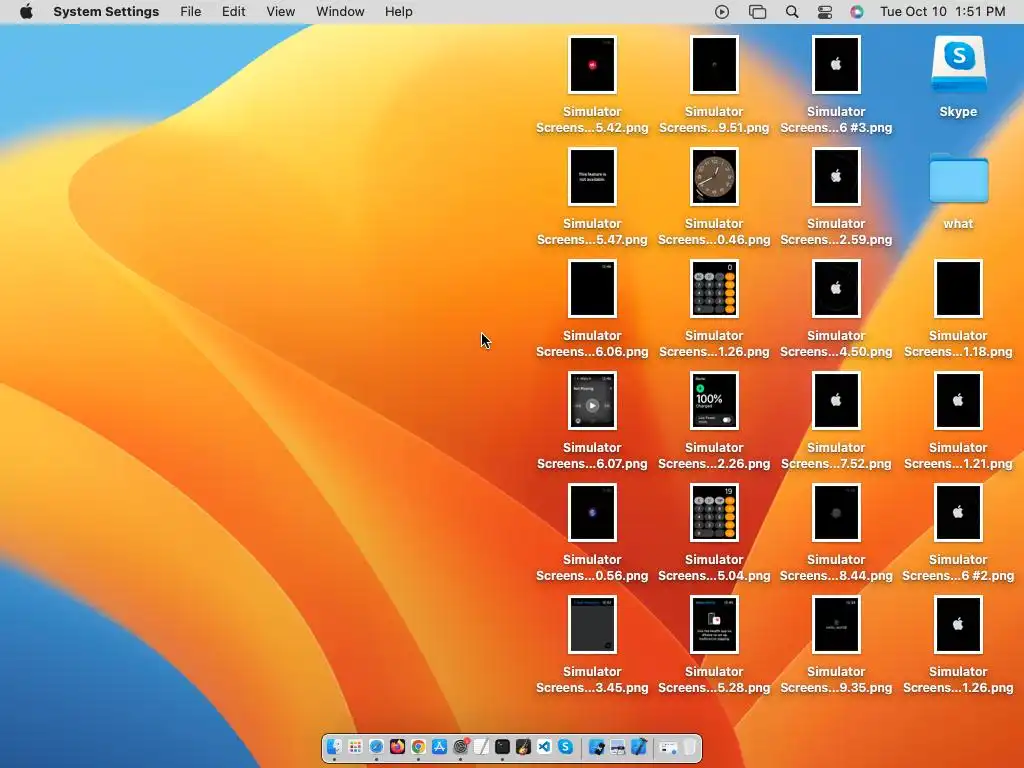Open the Trash in the Dock
The width and height of the screenshot is (1024, 768).
690,746
